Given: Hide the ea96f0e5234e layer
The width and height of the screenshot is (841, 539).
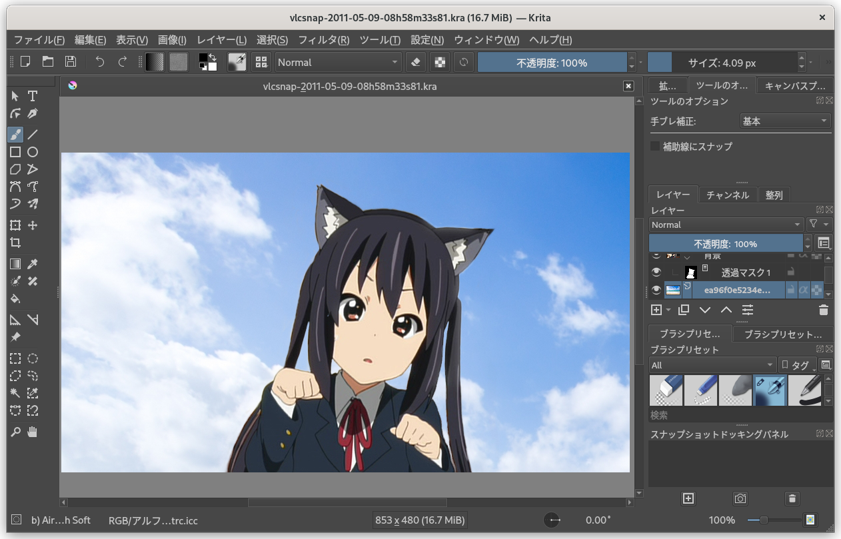Looking at the screenshot, I should tap(656, 290).
